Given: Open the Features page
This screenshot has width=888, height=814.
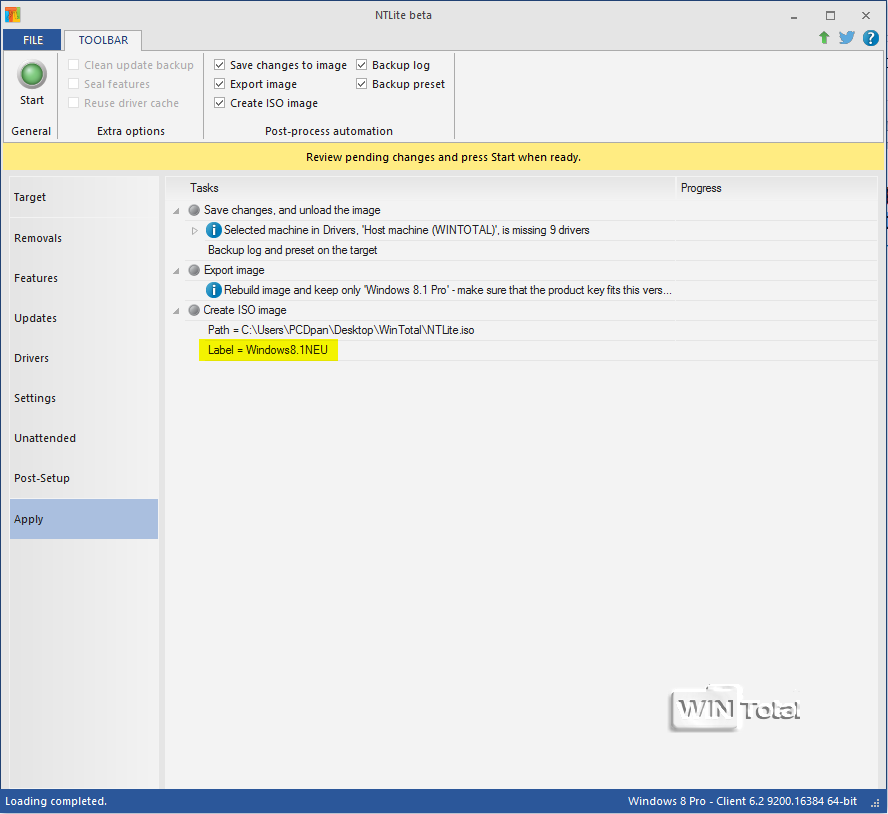Looking at the screenshot, I should pyautogui.click(x=84, y=278).
